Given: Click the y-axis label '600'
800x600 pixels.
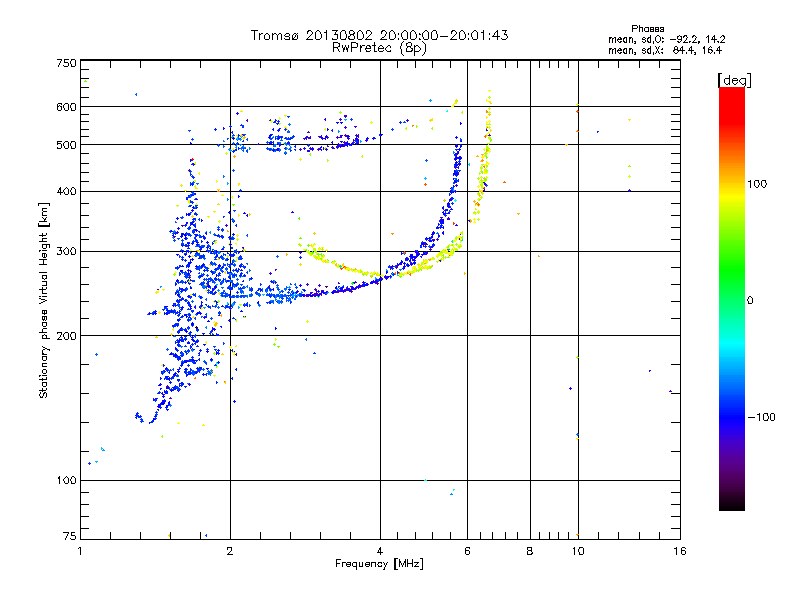Looking at the screenshot, I should pos(67,107).
